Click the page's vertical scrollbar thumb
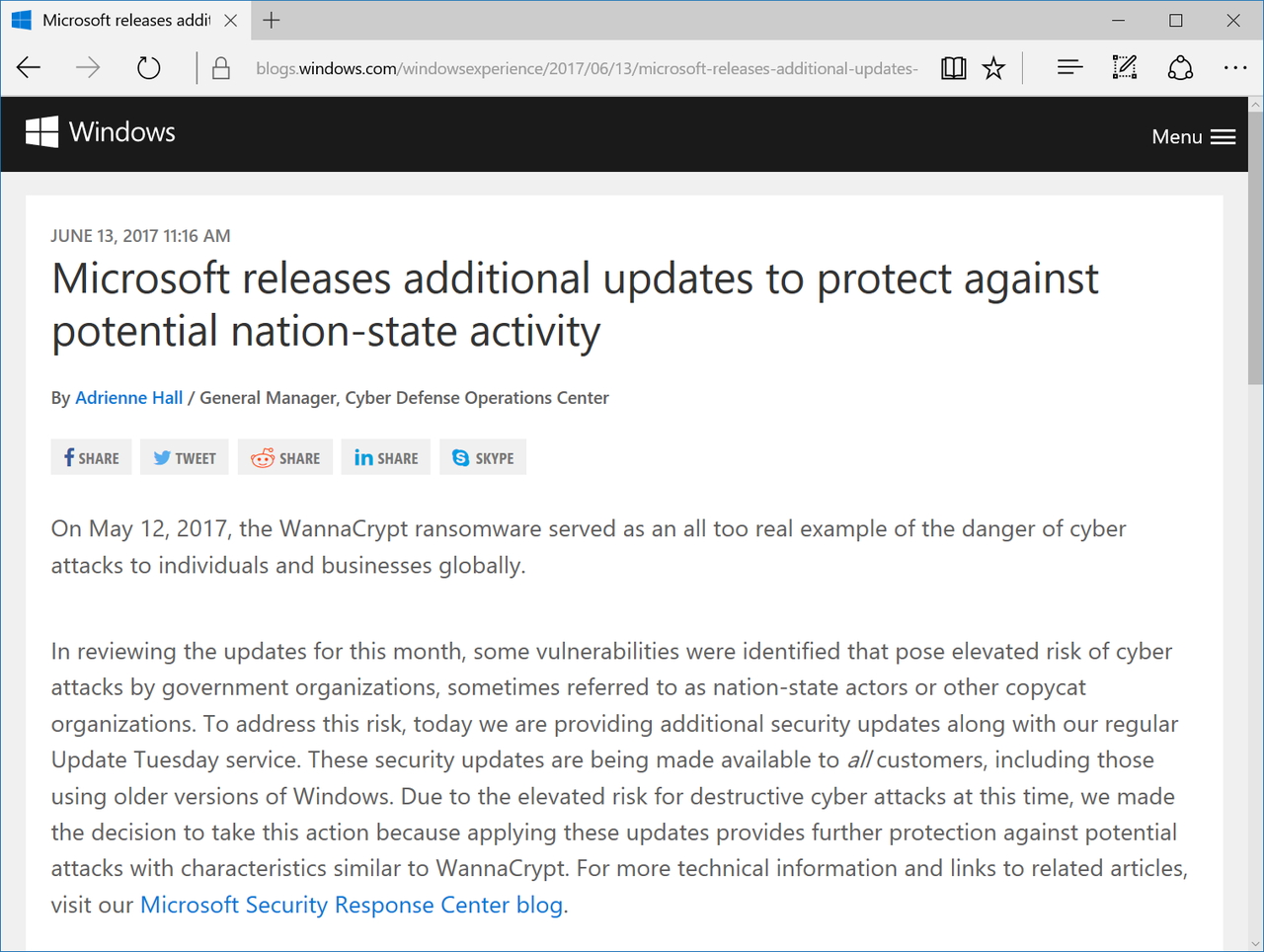Screen dimensions: 1264x952 (1255, 248)
